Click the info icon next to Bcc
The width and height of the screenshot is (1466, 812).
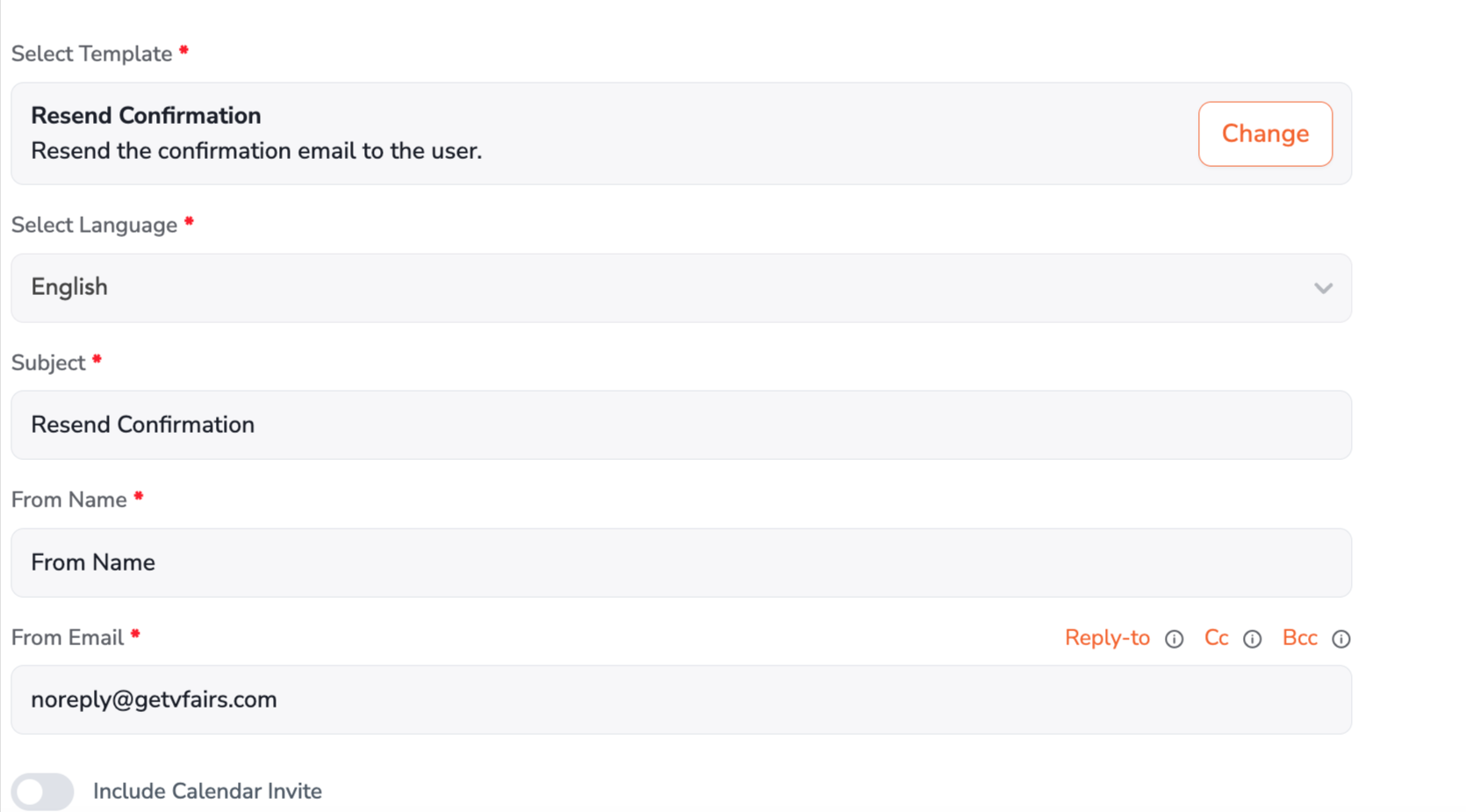[1340, 639]
